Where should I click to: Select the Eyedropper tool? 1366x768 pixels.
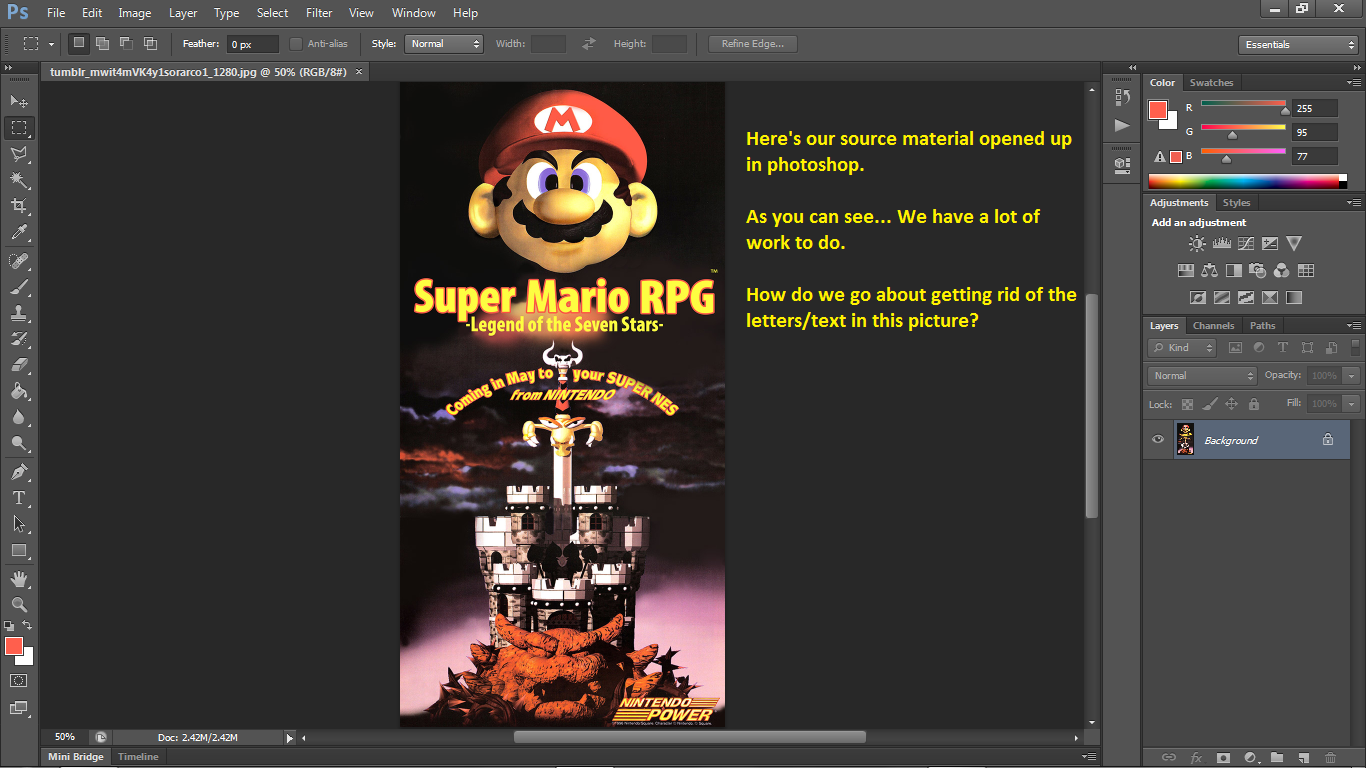[x=19, y=232]
